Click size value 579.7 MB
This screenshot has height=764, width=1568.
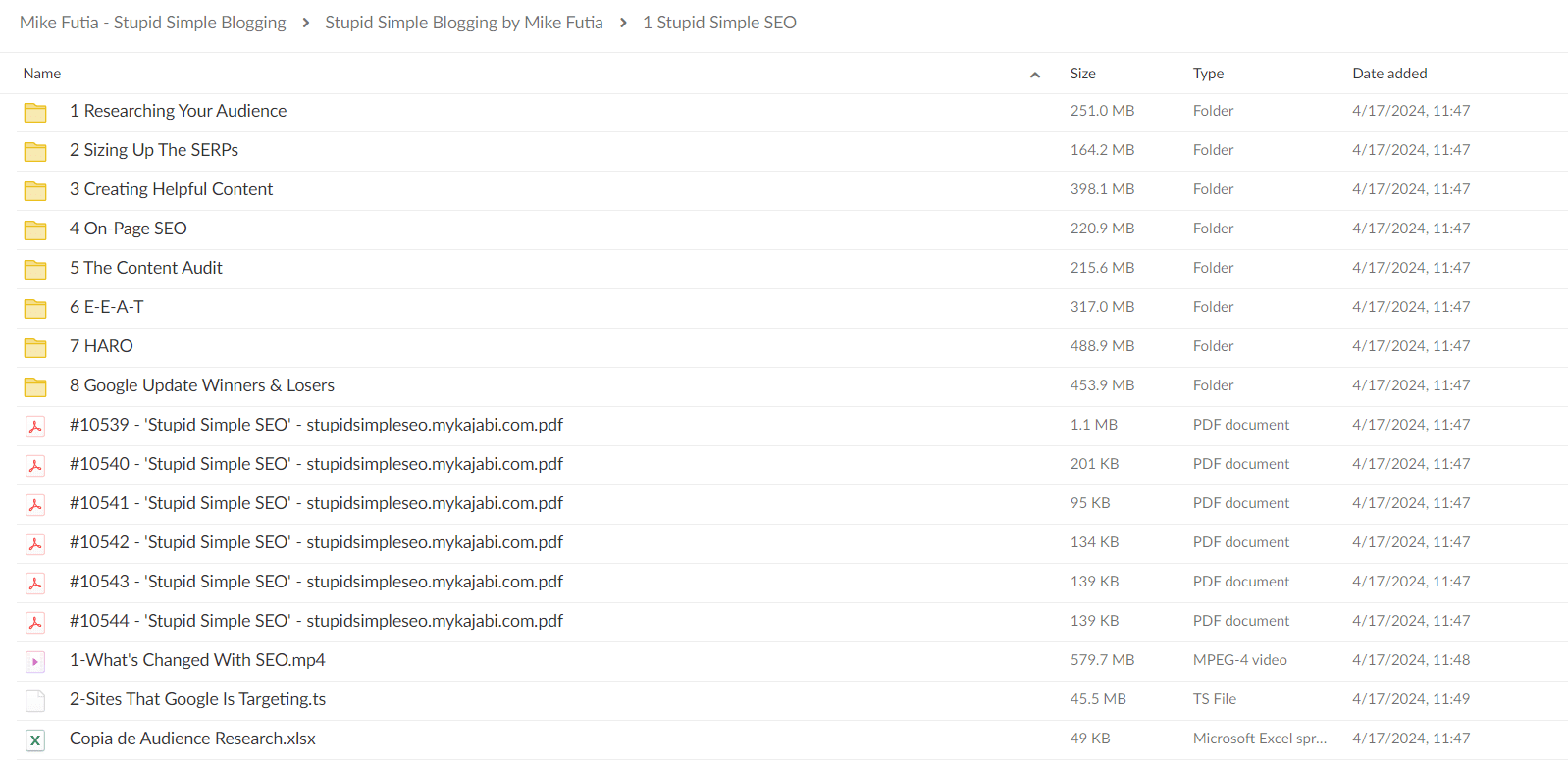click(x=1102, y=660)
